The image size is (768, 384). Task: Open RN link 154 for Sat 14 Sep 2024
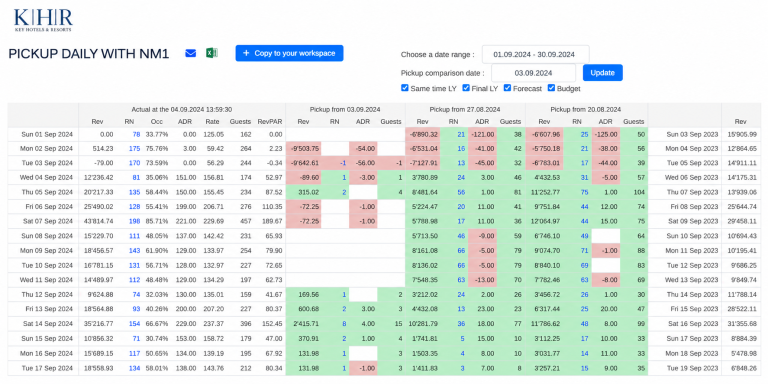[x=134, y=324]
